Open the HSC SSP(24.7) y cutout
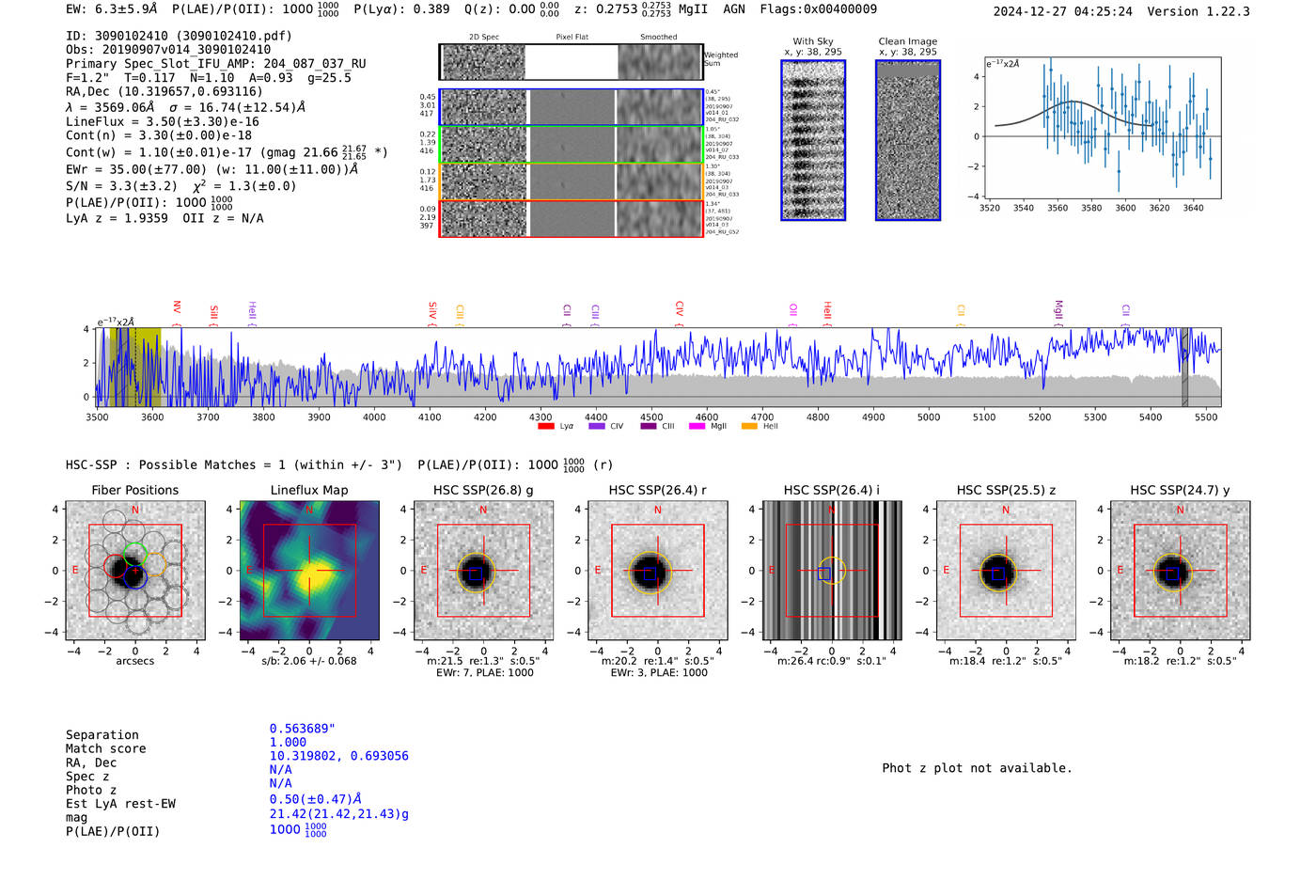 (x=1180, y=570)
